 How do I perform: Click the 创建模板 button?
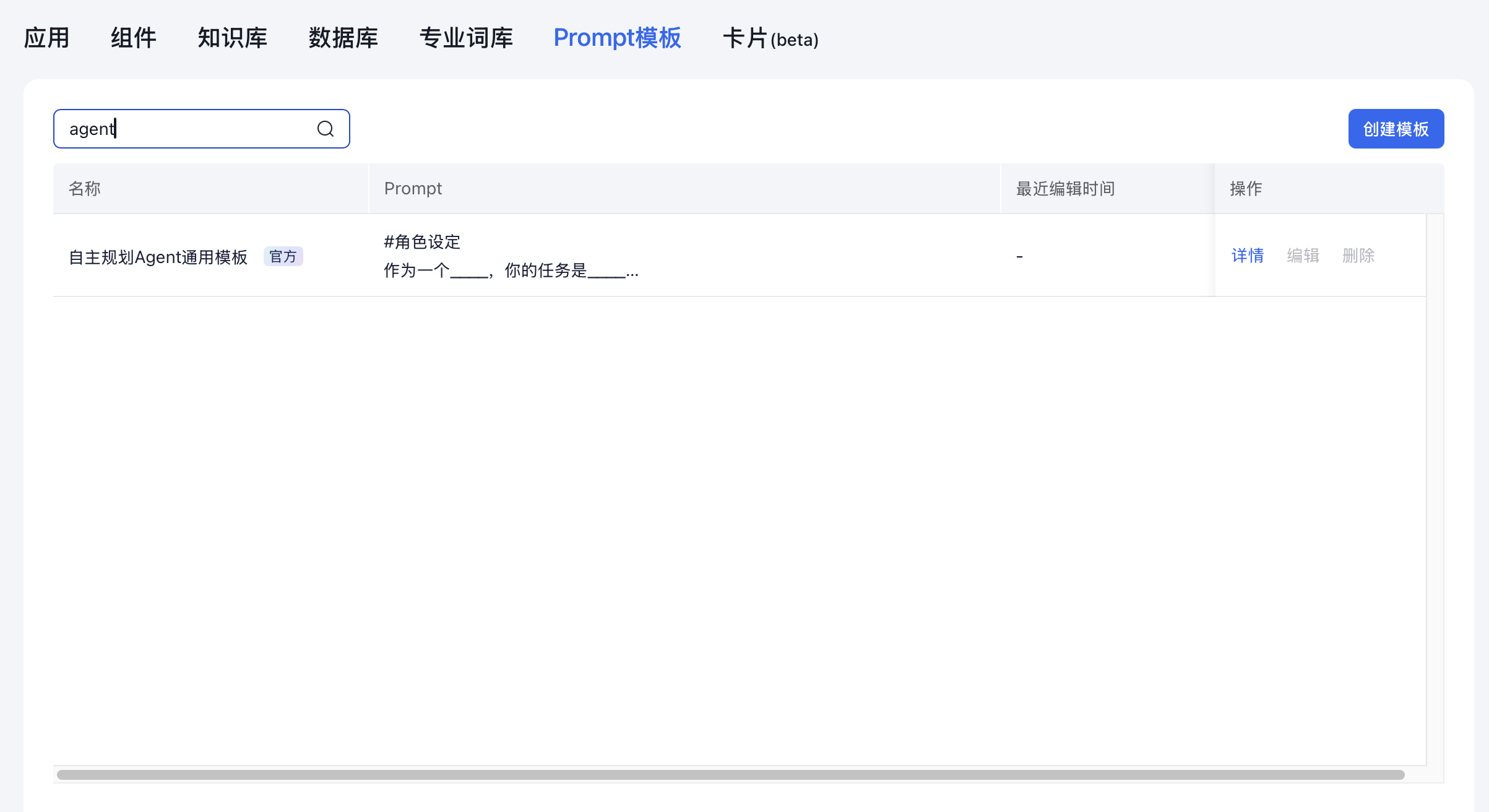click(1396, 129)
